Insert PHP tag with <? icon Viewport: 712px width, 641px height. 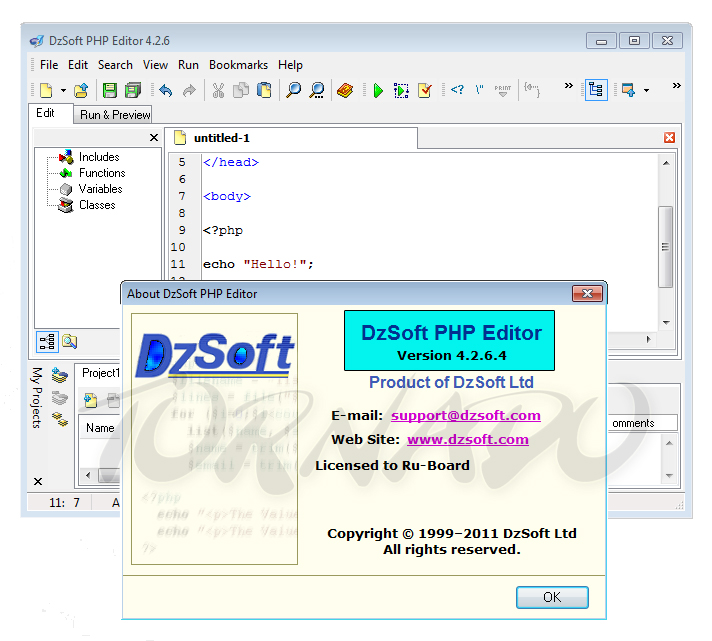456,90
